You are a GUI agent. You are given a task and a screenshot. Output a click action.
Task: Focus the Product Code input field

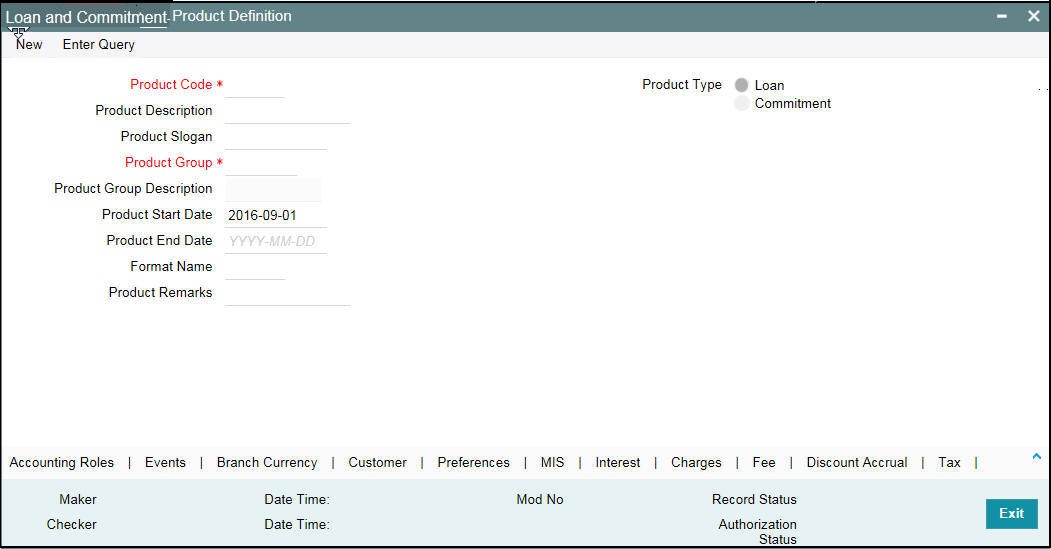[255, 85]
